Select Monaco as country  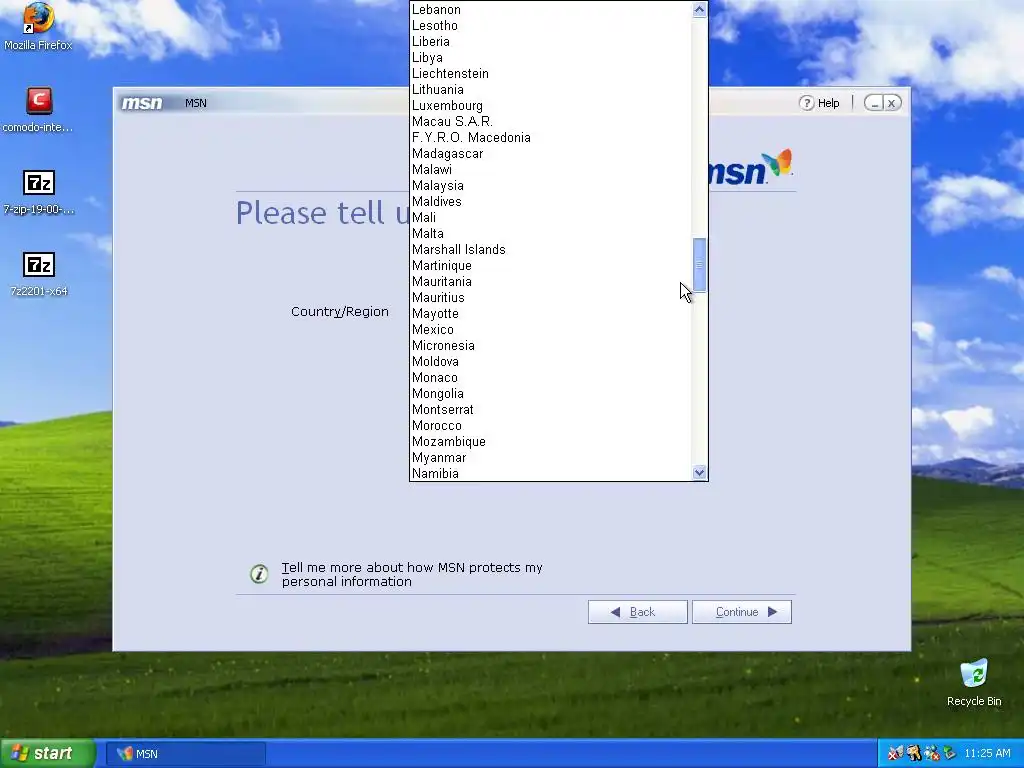point(551,377)
